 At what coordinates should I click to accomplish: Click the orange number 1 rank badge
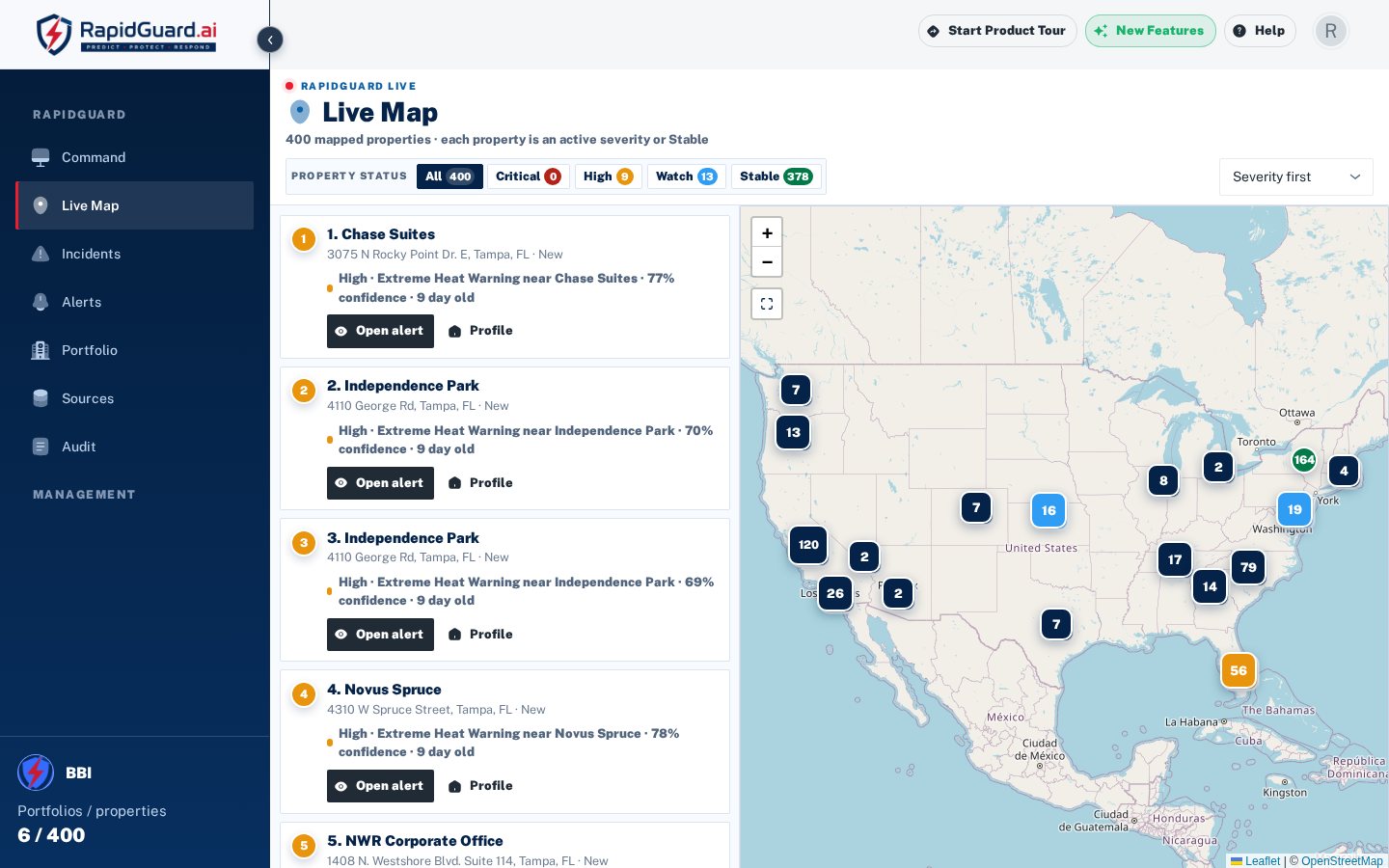click(x=304, y=239)
